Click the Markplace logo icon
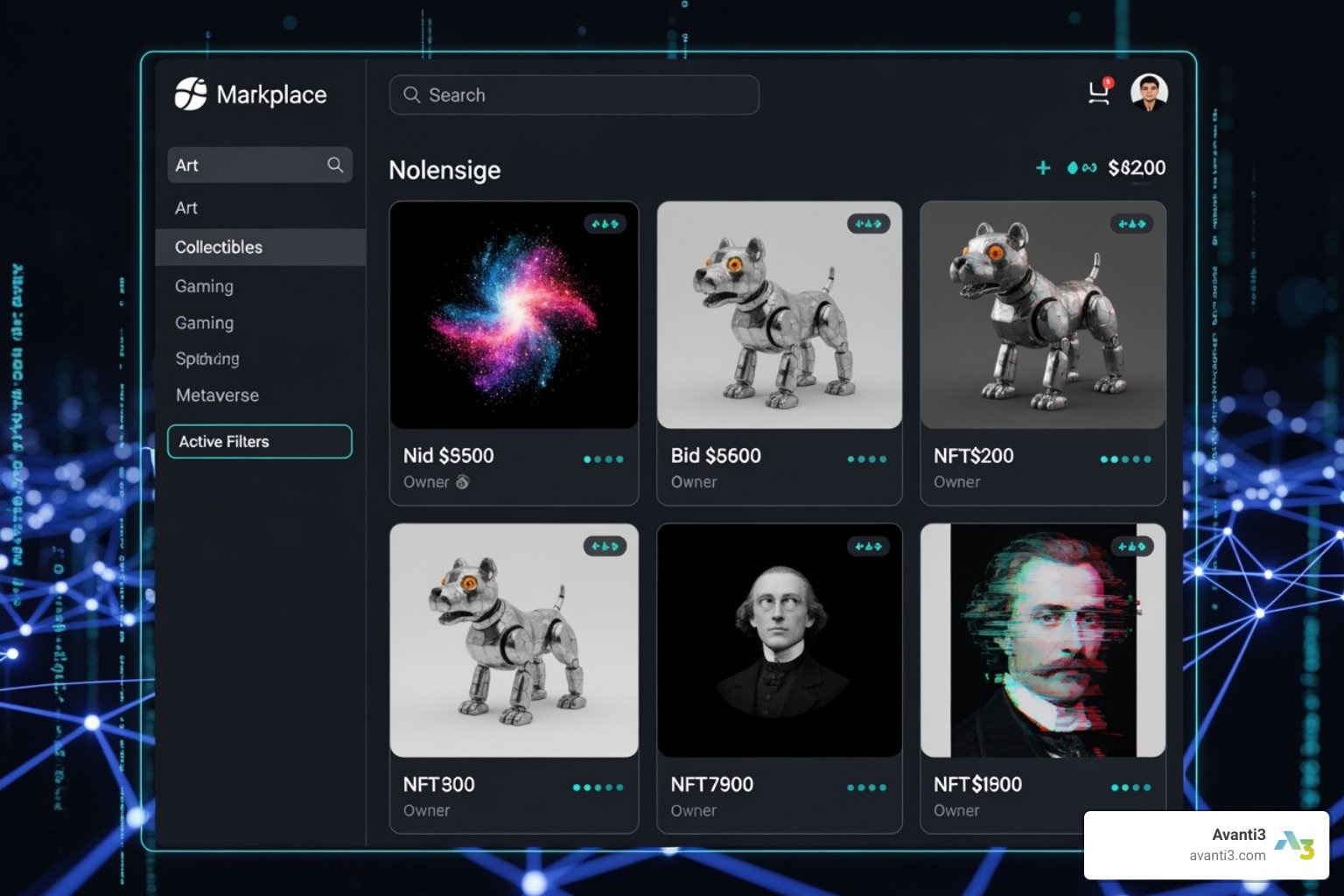This screenshot has height=896, width=1344. [191, 94]
